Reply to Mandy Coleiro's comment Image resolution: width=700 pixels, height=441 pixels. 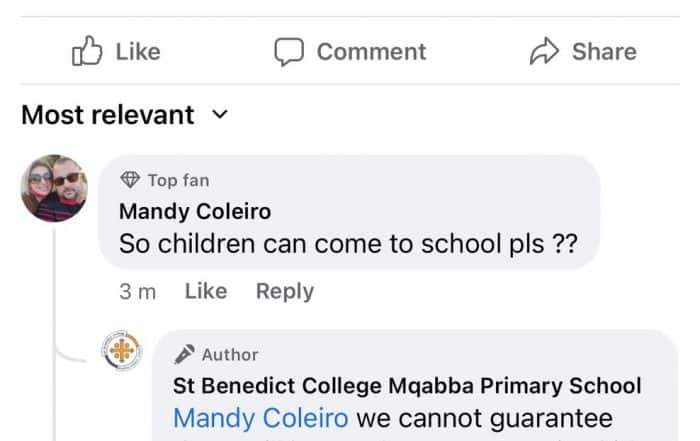click(x=285, y=291)
